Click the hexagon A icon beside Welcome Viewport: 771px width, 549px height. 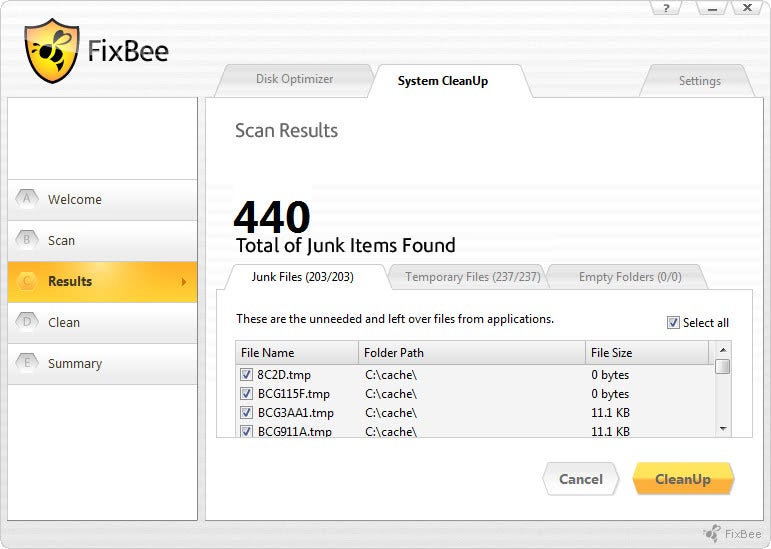click(26, 199)
